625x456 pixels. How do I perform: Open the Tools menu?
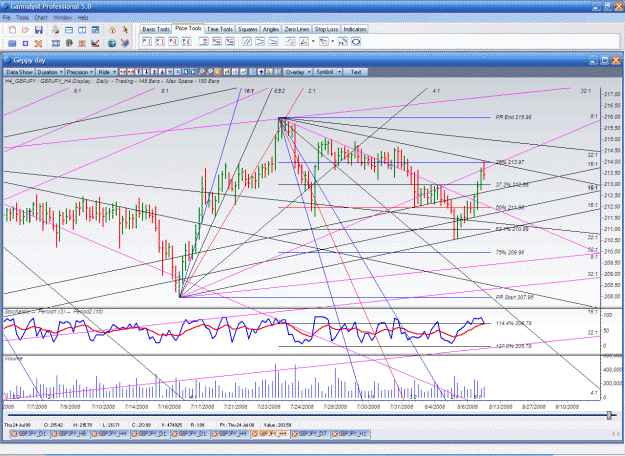pyautogui.click(x=22, y=18)
